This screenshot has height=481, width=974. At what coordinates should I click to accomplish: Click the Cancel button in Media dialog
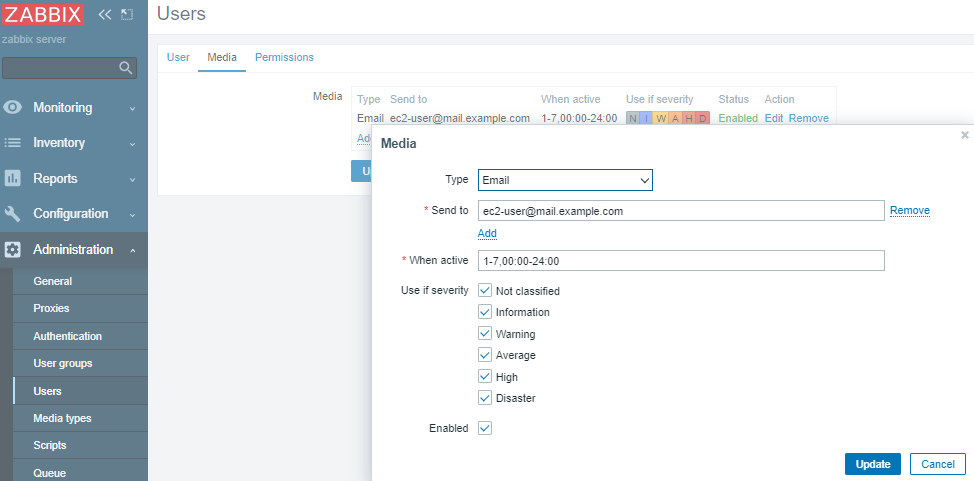coord(938,464)
